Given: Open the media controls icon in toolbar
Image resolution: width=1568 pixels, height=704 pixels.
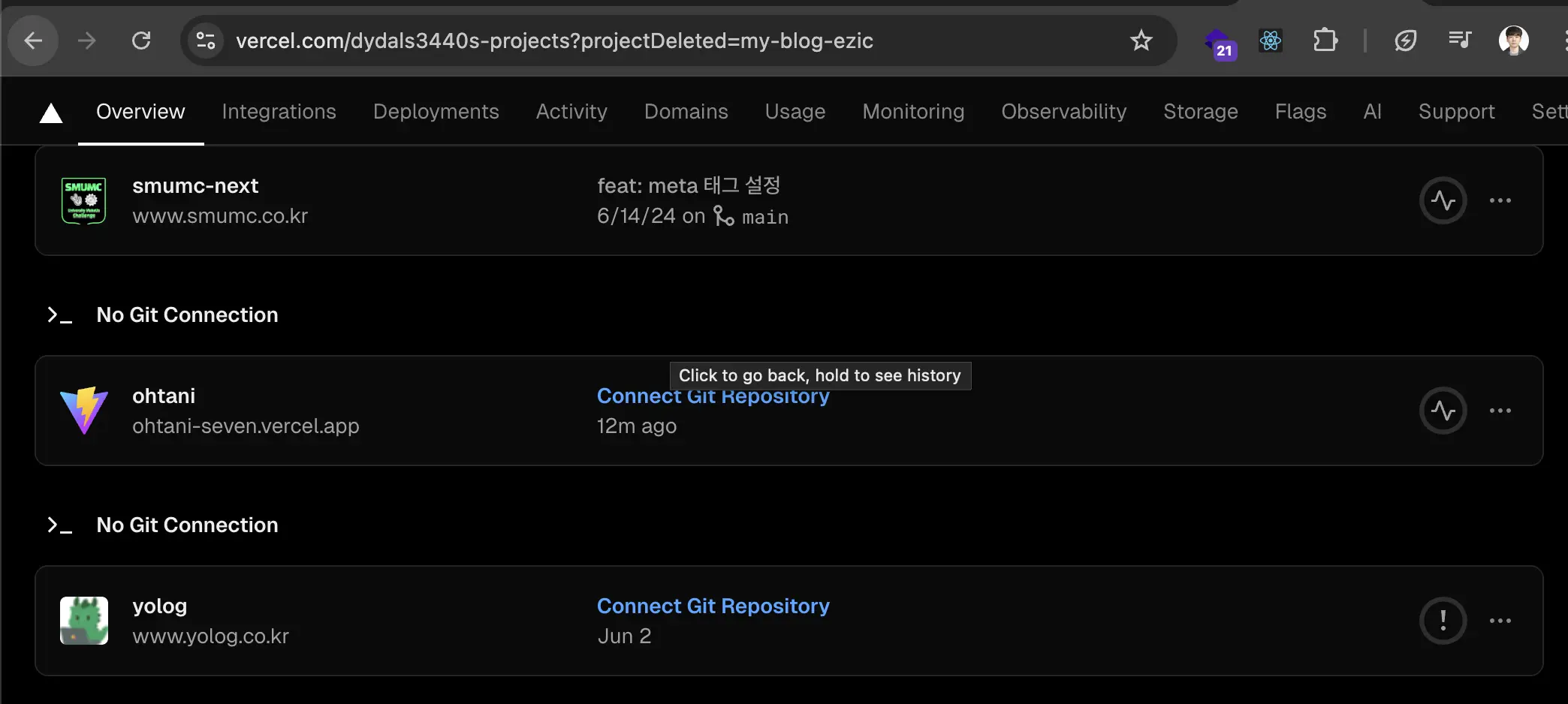Looking at the screenshot, I should (x=1460, y=41).
